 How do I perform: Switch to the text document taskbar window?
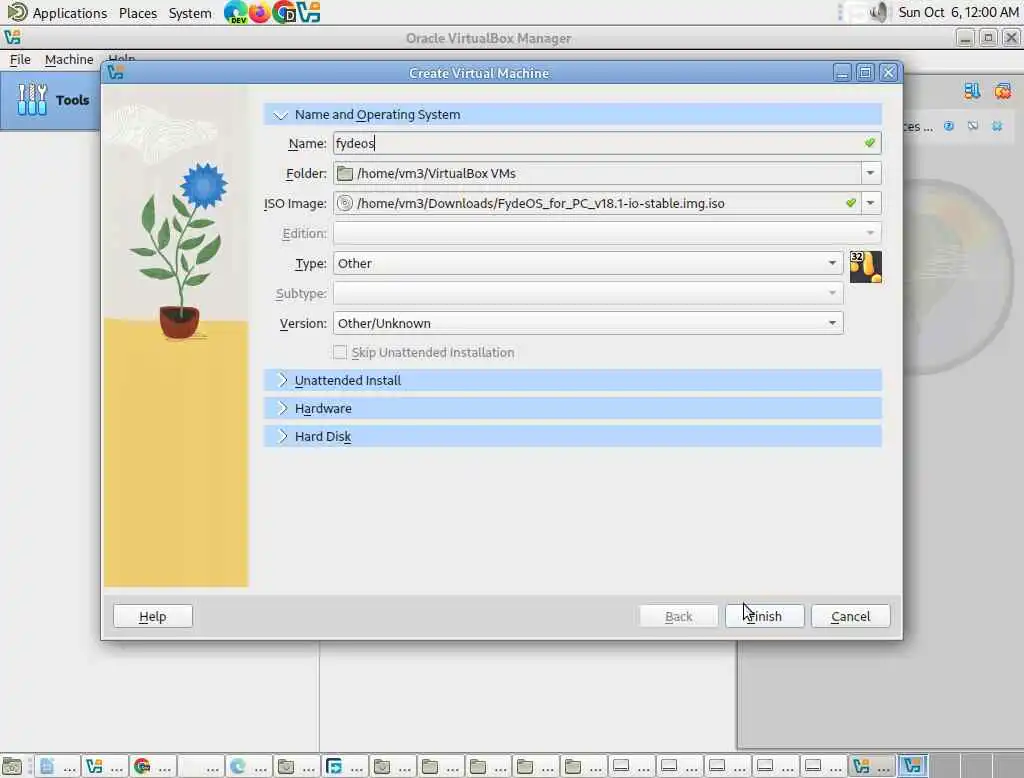57,766
